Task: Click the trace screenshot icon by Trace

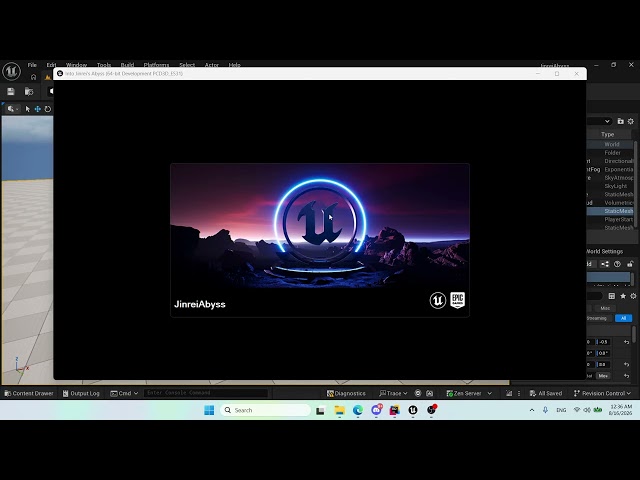Action: (429, 393)
